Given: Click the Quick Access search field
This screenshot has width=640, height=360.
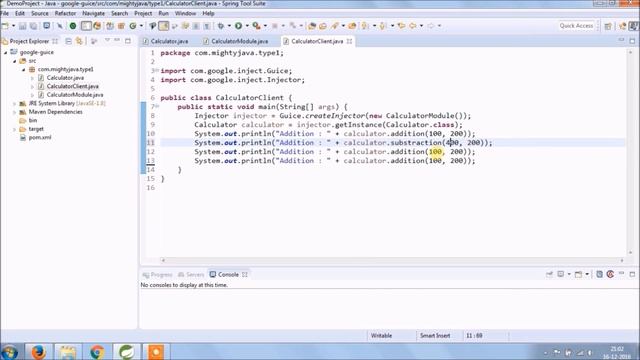Looking at the screenshot, I should click(576, 26).
